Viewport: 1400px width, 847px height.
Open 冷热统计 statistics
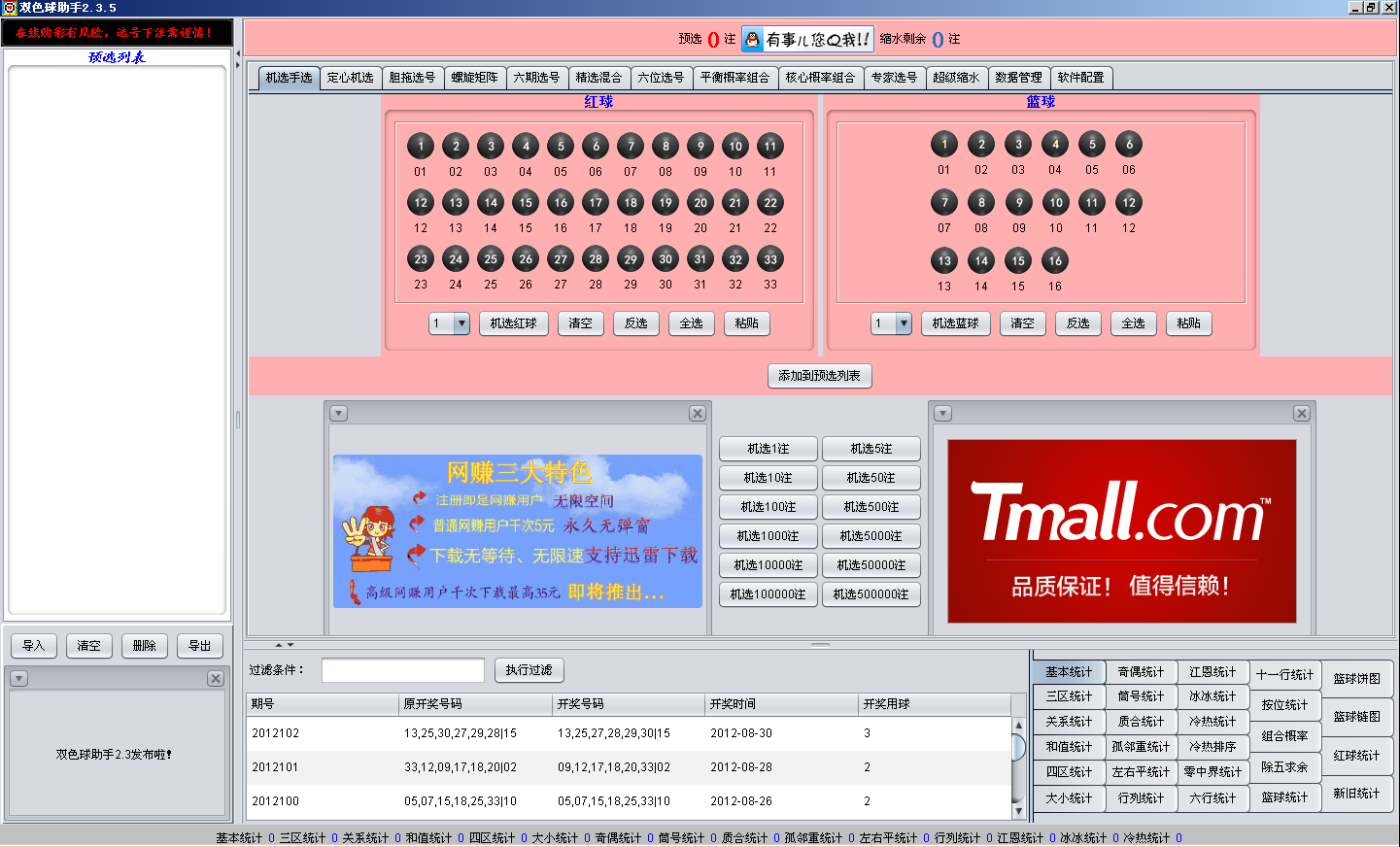pyautogui.click(x=1212, y=722)
